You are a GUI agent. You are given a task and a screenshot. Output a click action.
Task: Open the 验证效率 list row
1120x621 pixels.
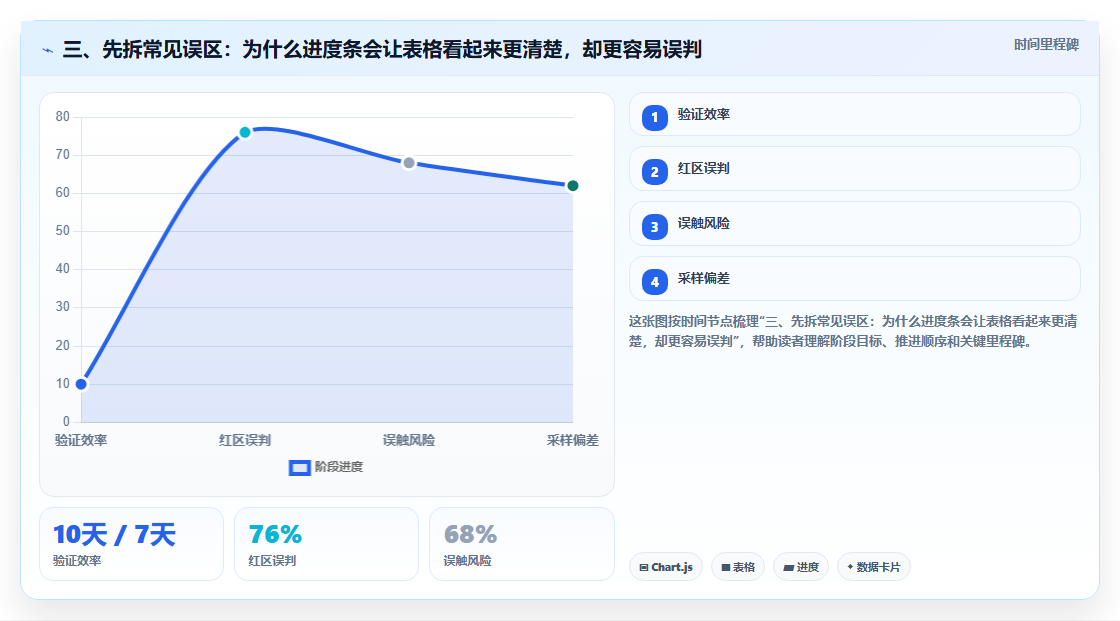click(x=854, y=114)
